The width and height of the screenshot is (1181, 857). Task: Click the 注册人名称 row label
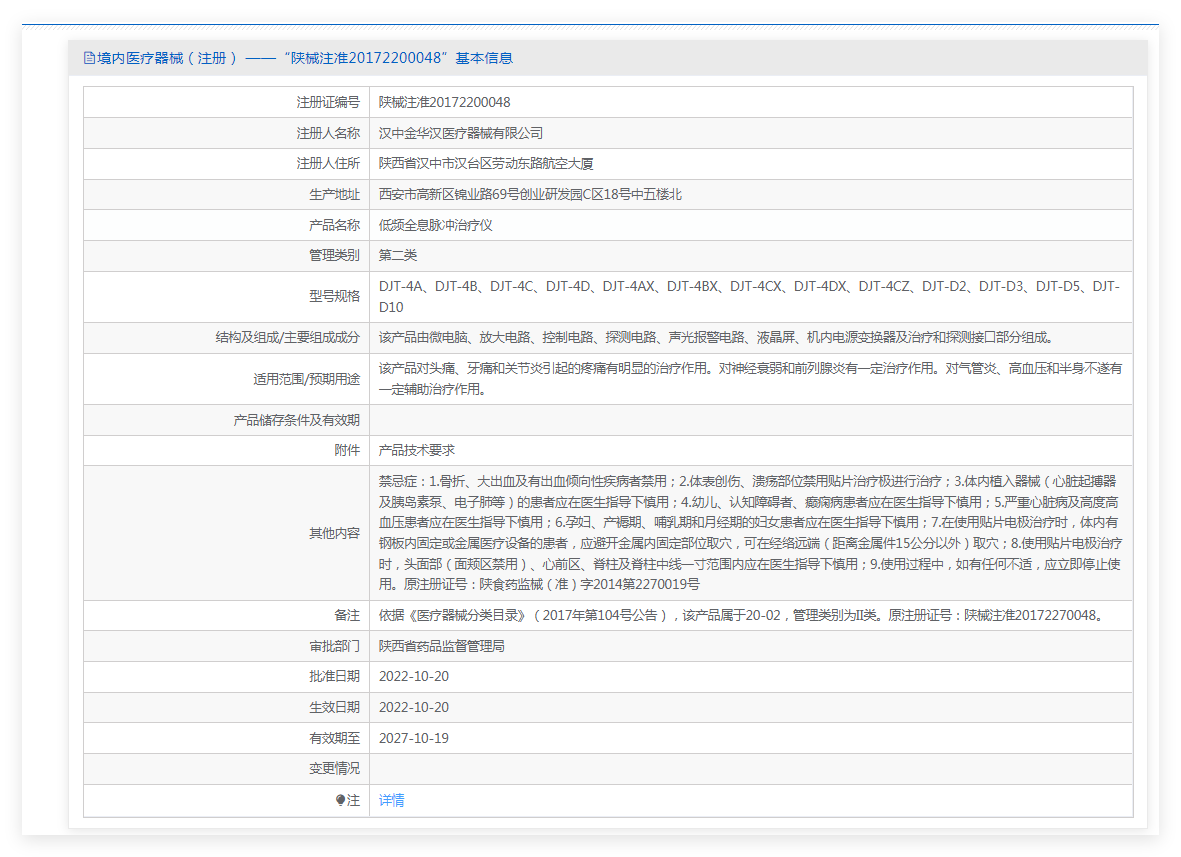(x=328, y=133)
